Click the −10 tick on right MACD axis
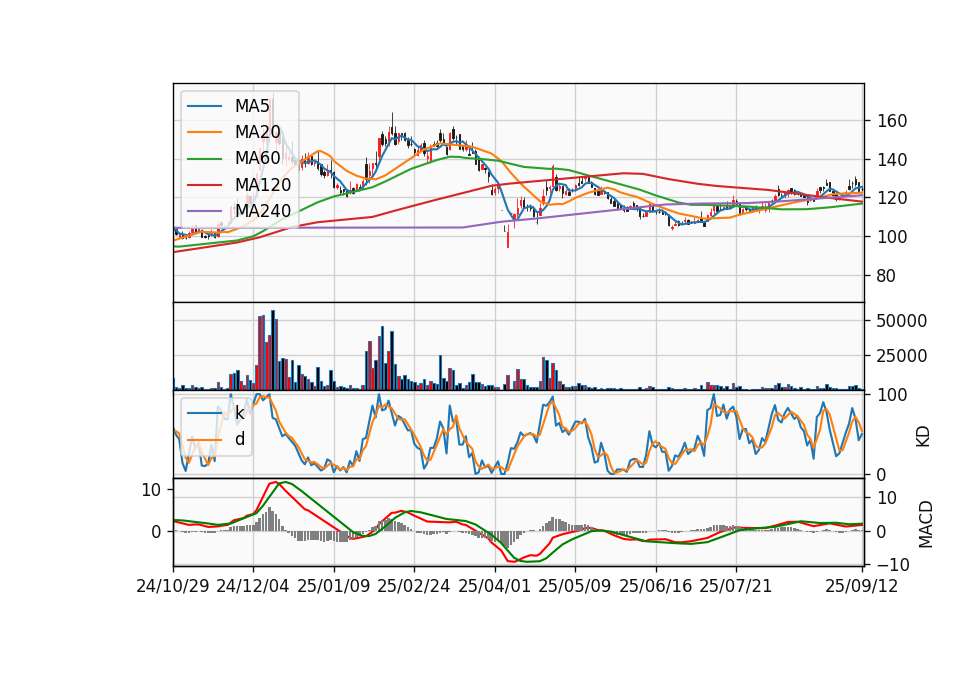This screenshot has height=690, width=960. point(891,564)
